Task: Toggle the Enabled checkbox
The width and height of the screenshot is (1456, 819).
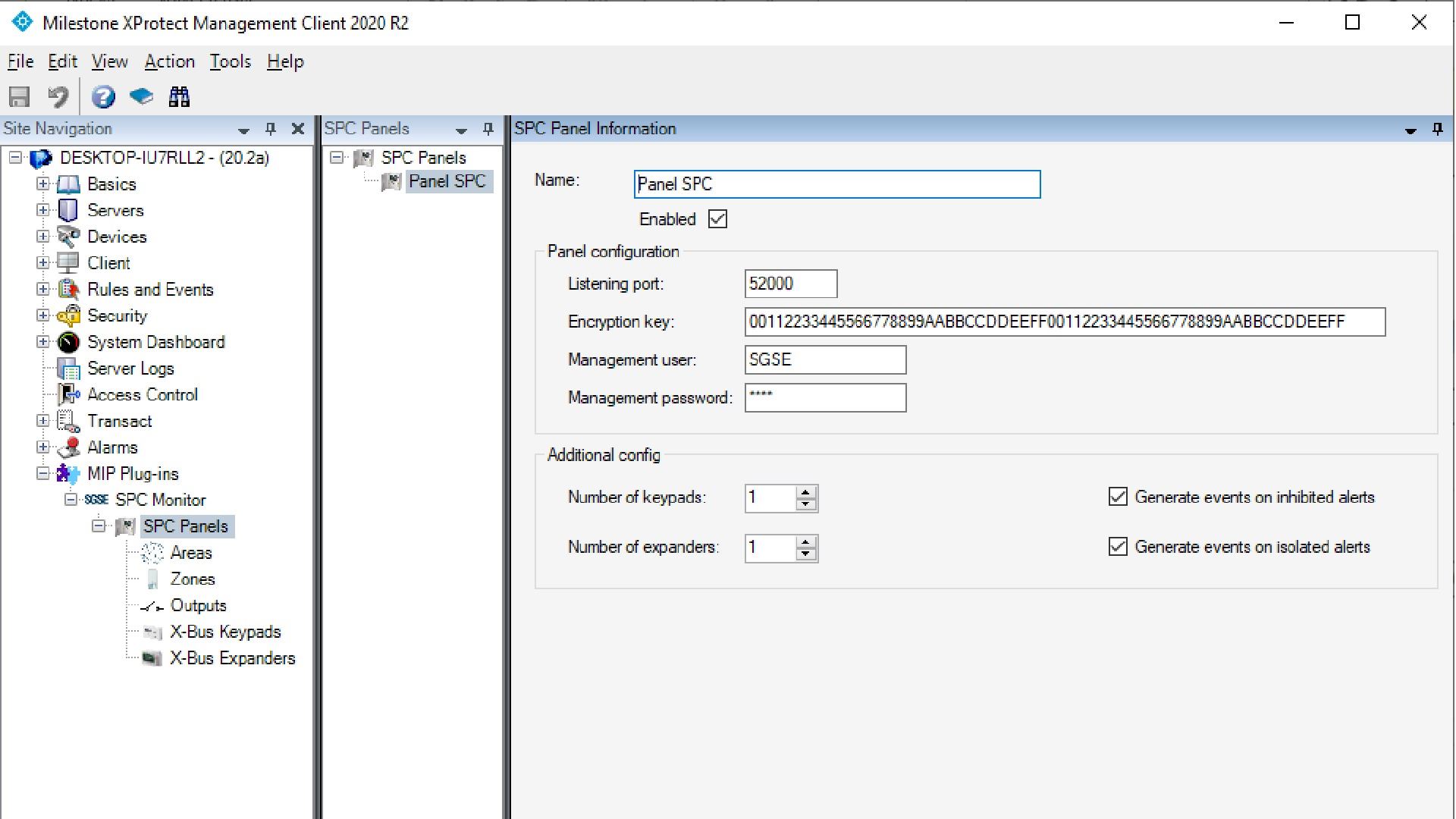Action: [x=717, y=219]
